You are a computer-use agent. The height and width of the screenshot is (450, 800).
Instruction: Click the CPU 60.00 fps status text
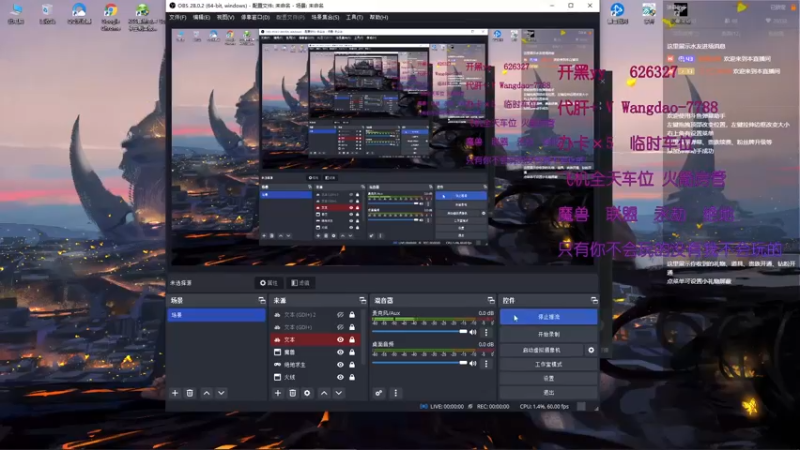pos(544,407)
